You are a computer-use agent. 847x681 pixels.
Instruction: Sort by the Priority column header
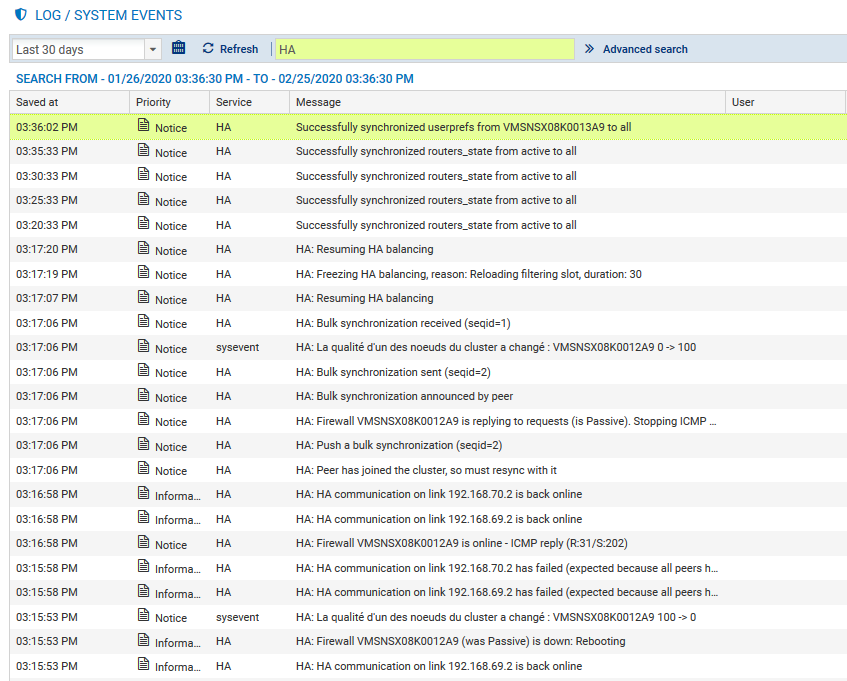(154, 102)
